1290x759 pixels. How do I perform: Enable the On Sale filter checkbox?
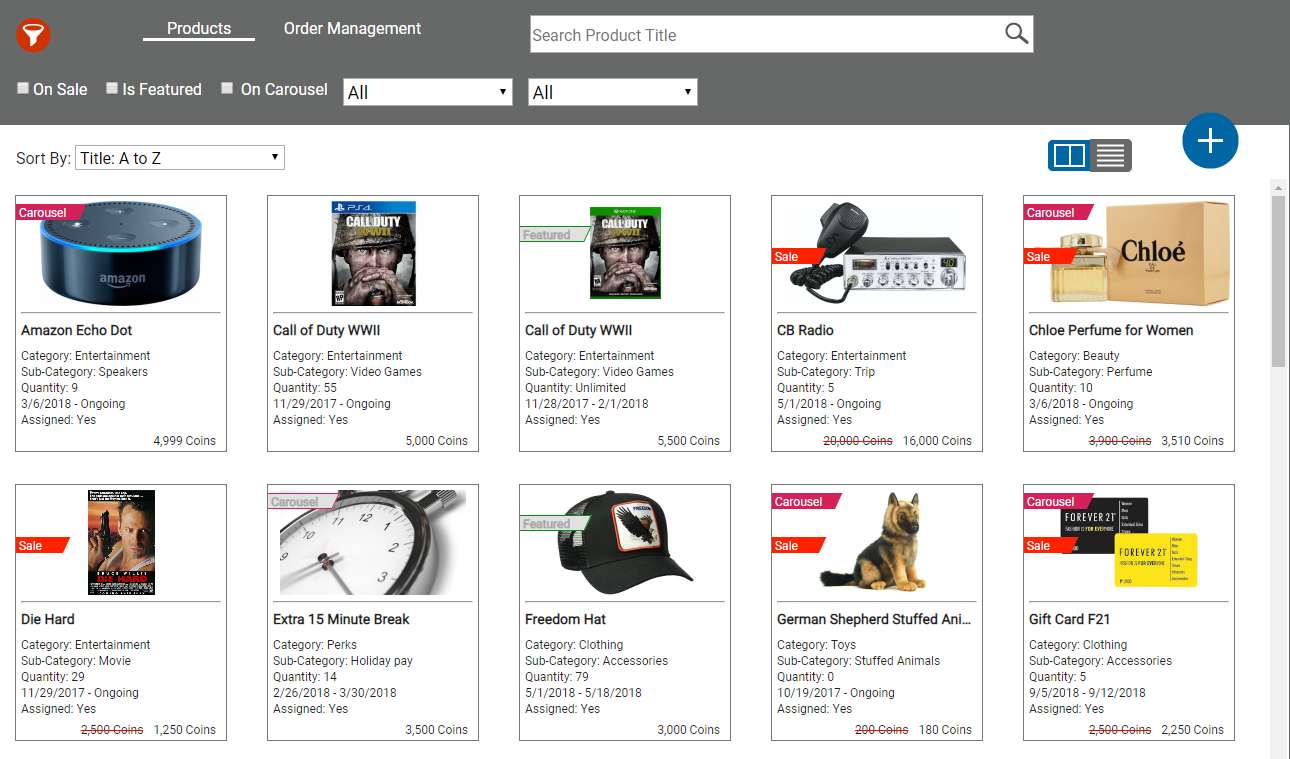coord(23,88)
